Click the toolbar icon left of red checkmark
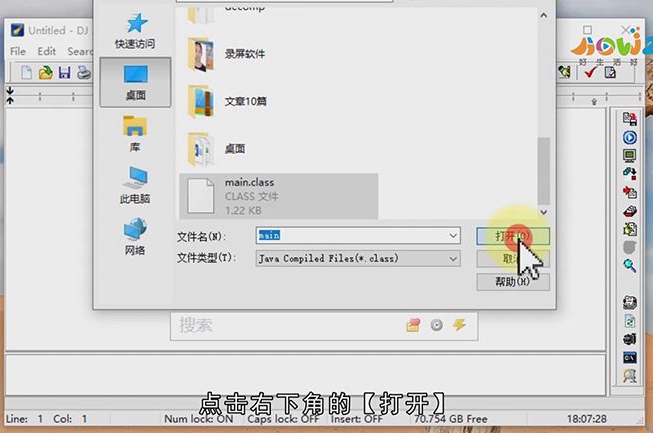The height and width of the screenshot is (433, 653). point(564,72)
